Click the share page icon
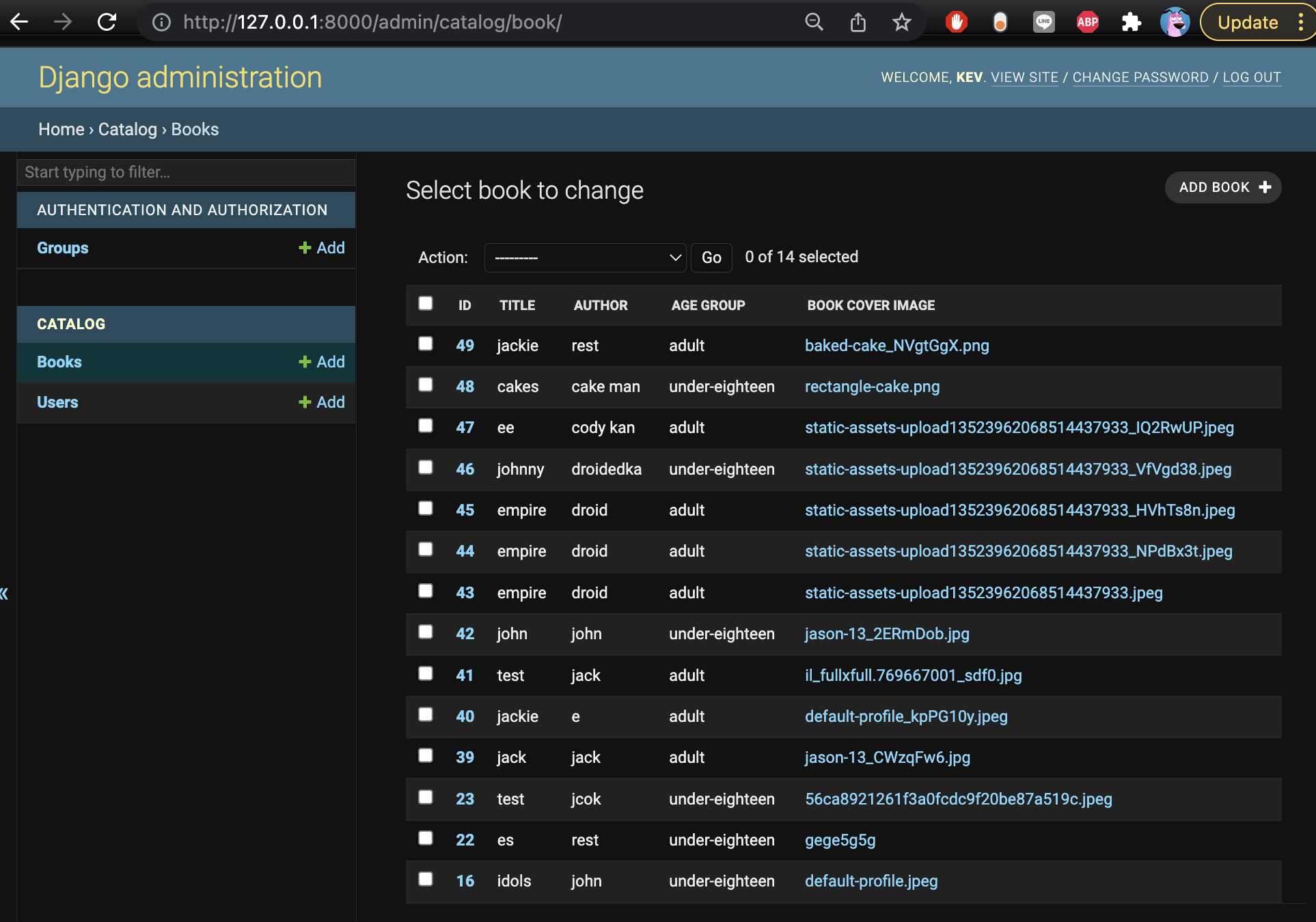This screenshot has height=922, width=1316. [x=858, y=23]
